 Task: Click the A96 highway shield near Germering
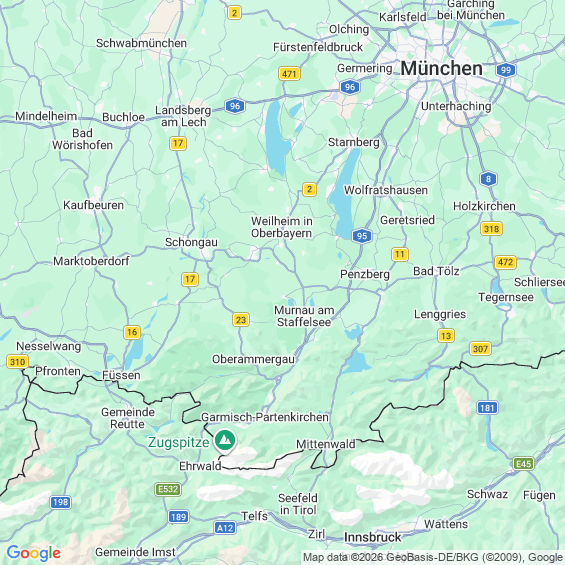coord(350,87)
